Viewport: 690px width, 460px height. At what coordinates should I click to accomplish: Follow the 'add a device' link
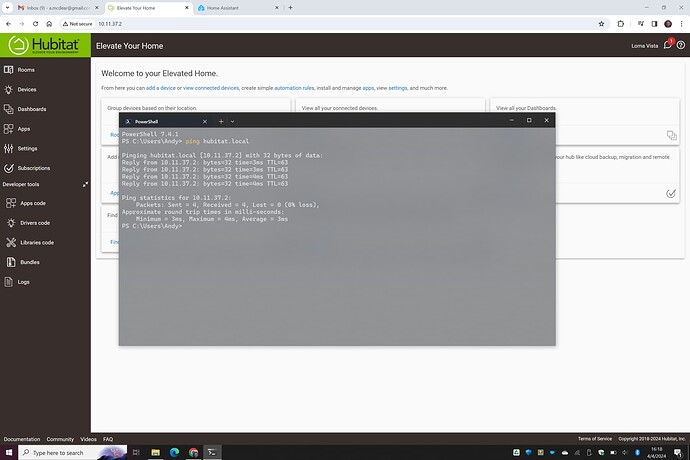pyautogui.click(x=161, y=88)
